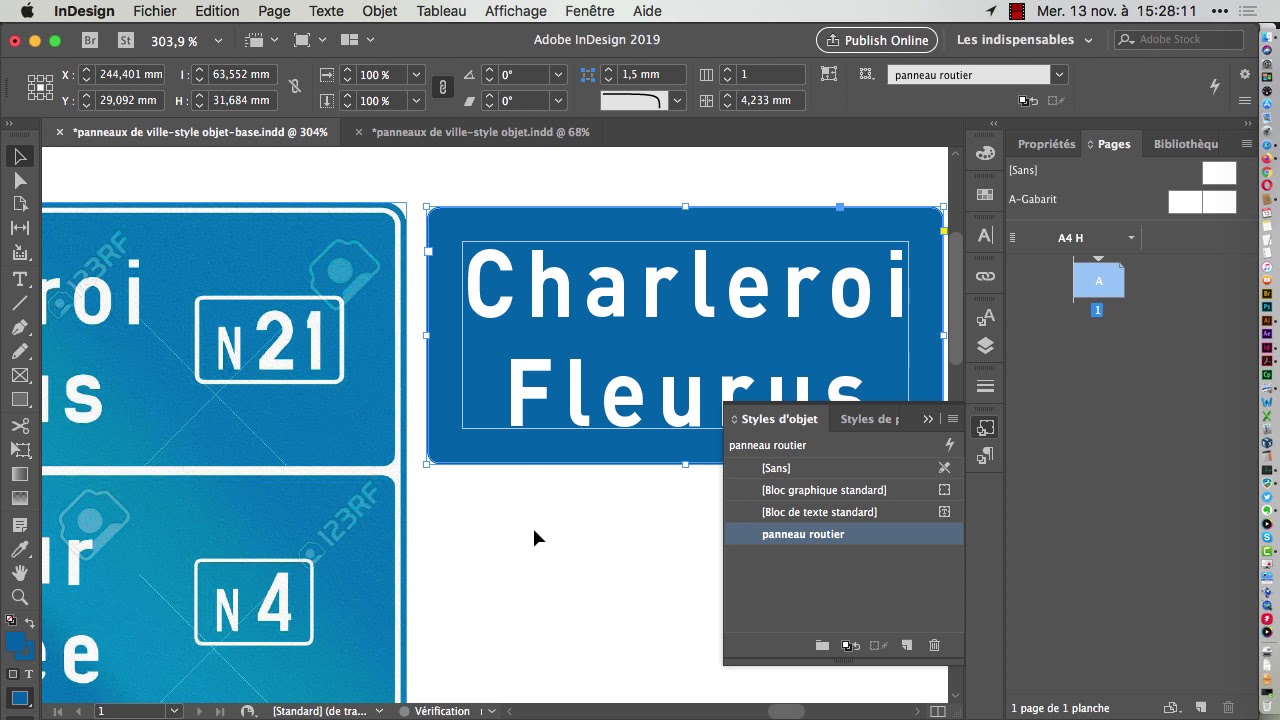Click Publish Online button
1280x720 pixels.
click(876, 40)
